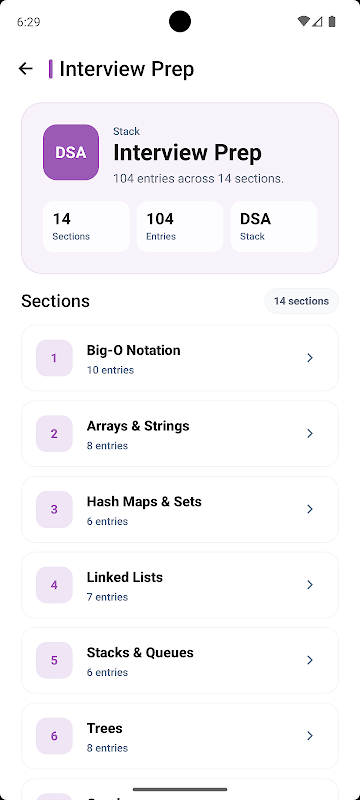The image size is (360, 800).
Task: Tap the number 4 badge for Linked Lists
Action: 54,585
